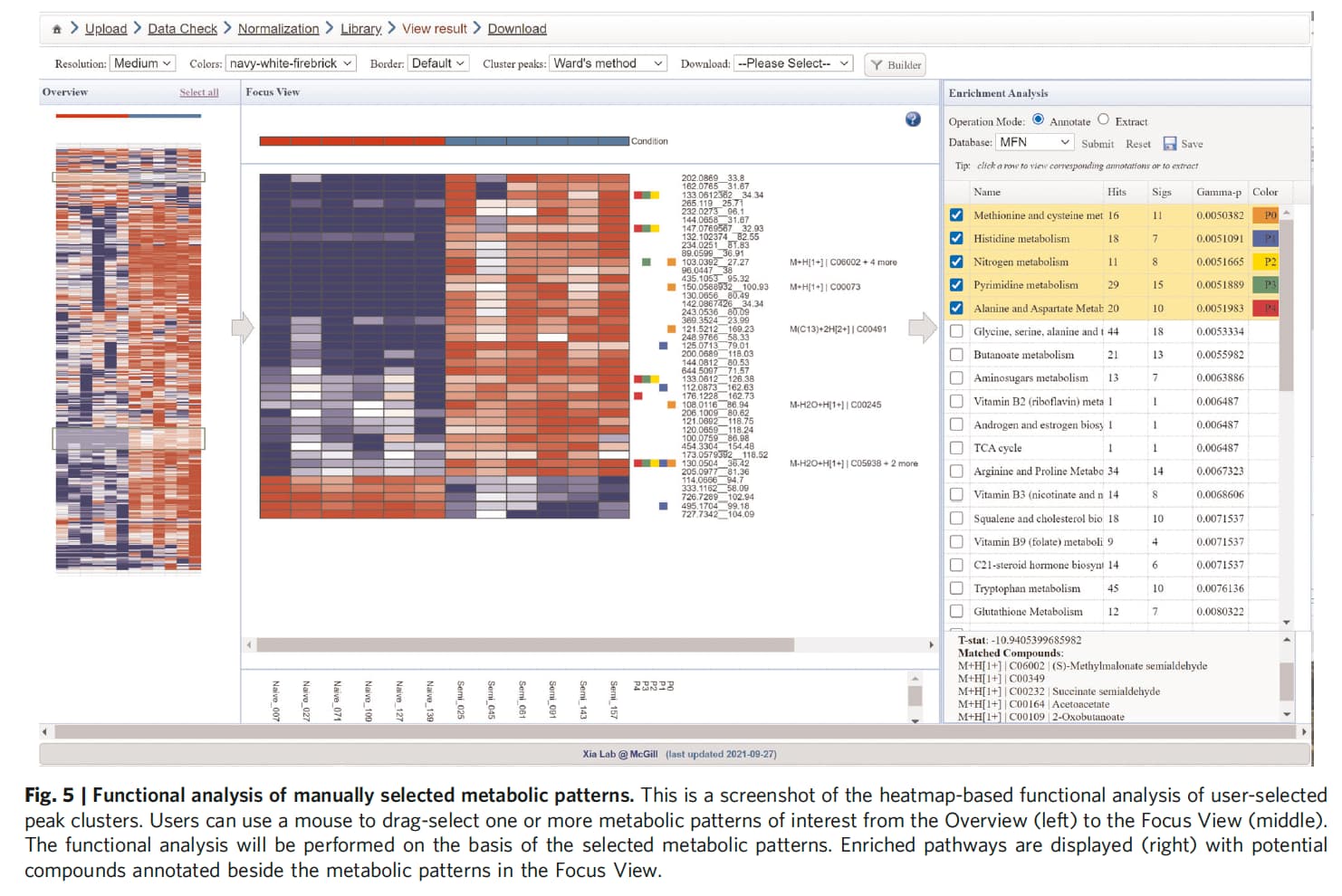Navigate to the Normalization breadcrumb step
The height and width of the screenshot is (896, 1342).
point(279,29)
